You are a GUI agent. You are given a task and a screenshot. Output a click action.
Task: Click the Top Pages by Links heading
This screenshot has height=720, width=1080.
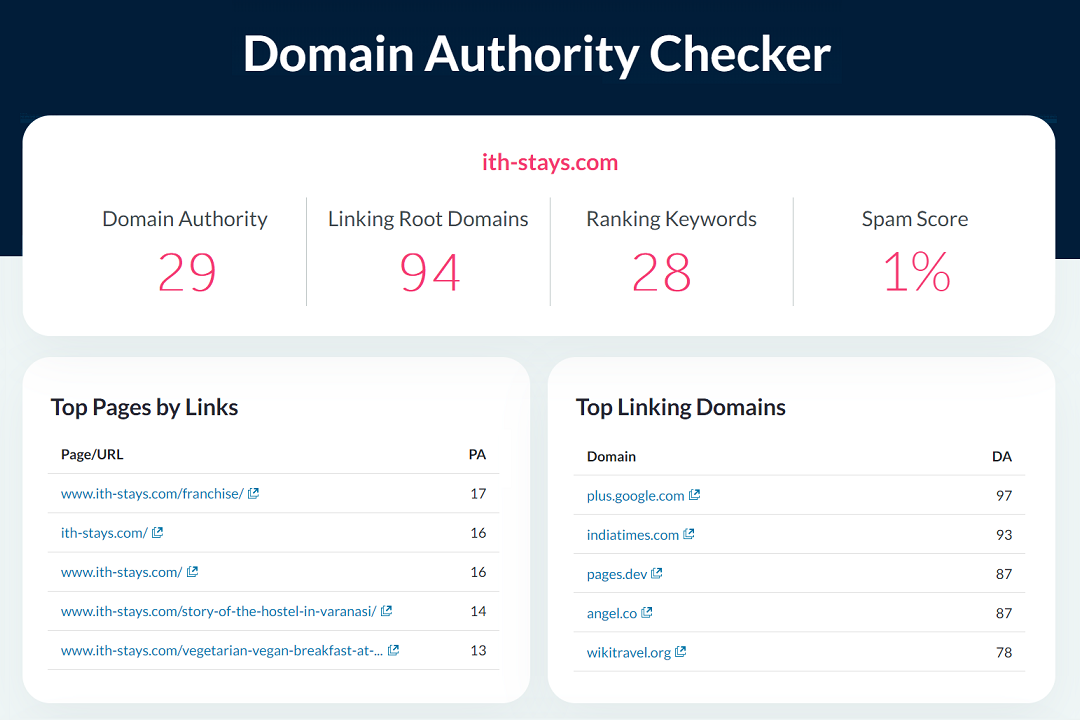(144, 407)
